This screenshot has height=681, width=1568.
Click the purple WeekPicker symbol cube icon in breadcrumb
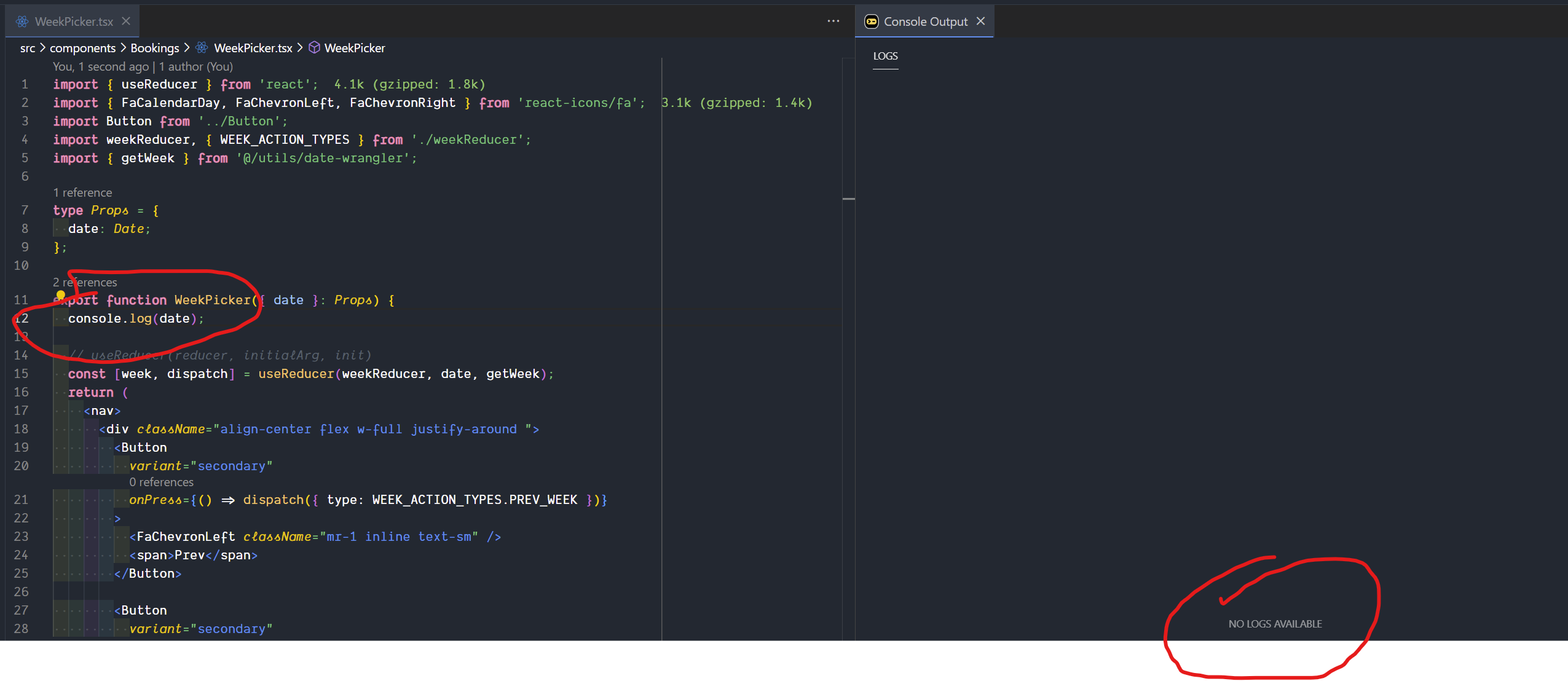coord(314,47)
